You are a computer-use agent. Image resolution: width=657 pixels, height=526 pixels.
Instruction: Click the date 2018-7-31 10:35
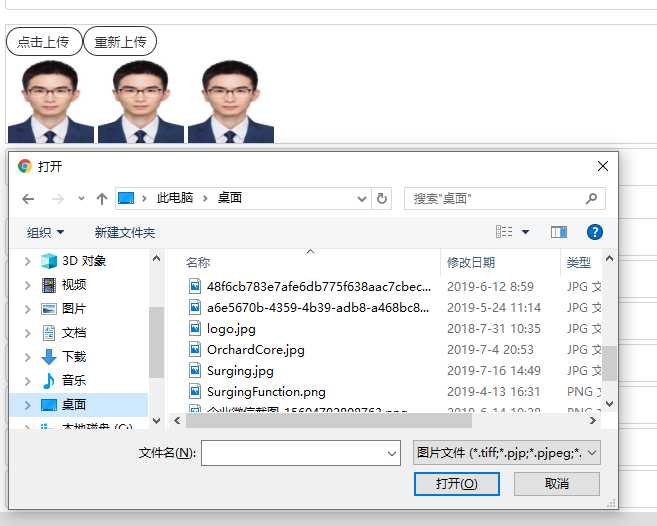coord(494,329)
